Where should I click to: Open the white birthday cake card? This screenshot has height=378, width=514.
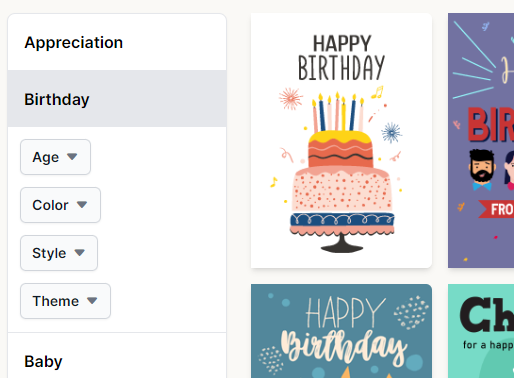point(341,140)
